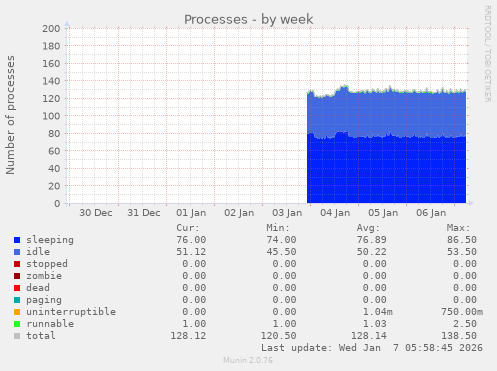Click the 'runnable' legend label
497x371 pixels.
(50, 324)
